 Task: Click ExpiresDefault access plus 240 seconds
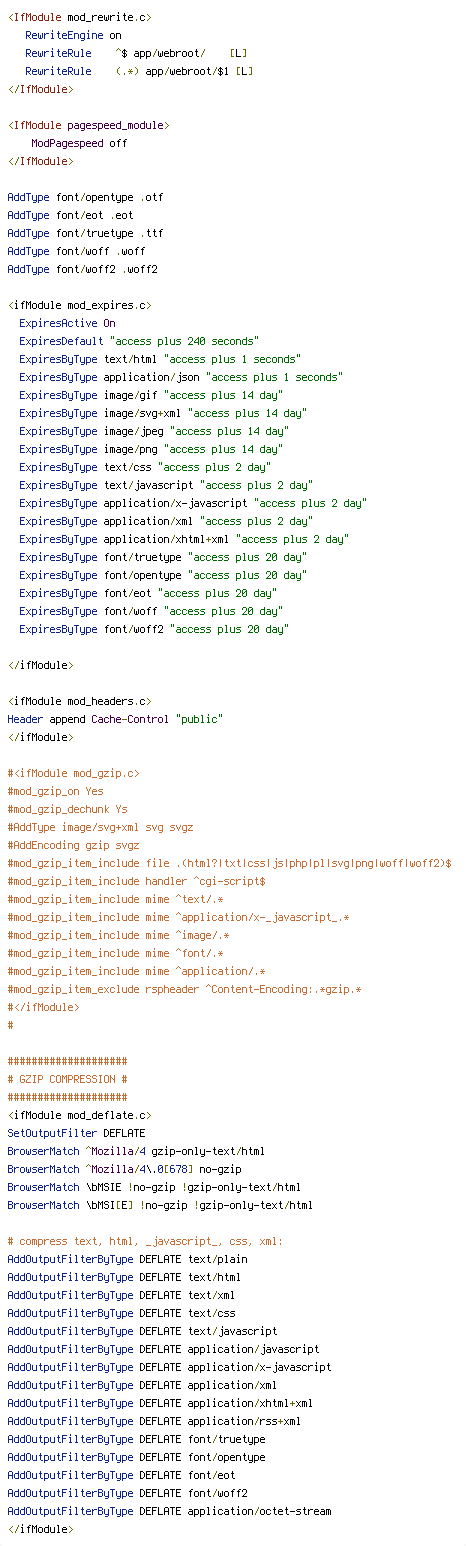click(138, 341)
